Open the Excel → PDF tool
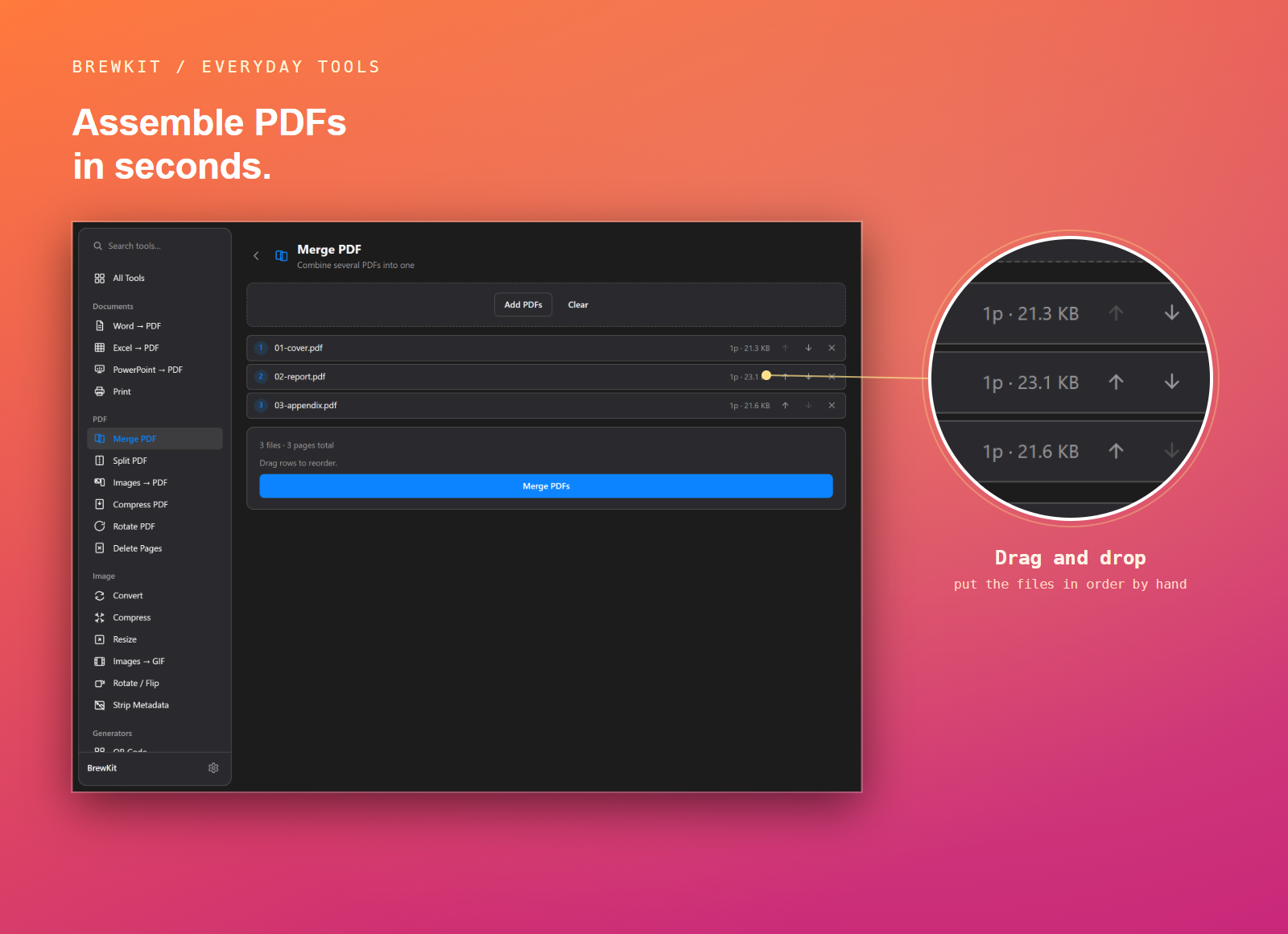This screenshot has height=934, width=1288. [x=155, y=348]
